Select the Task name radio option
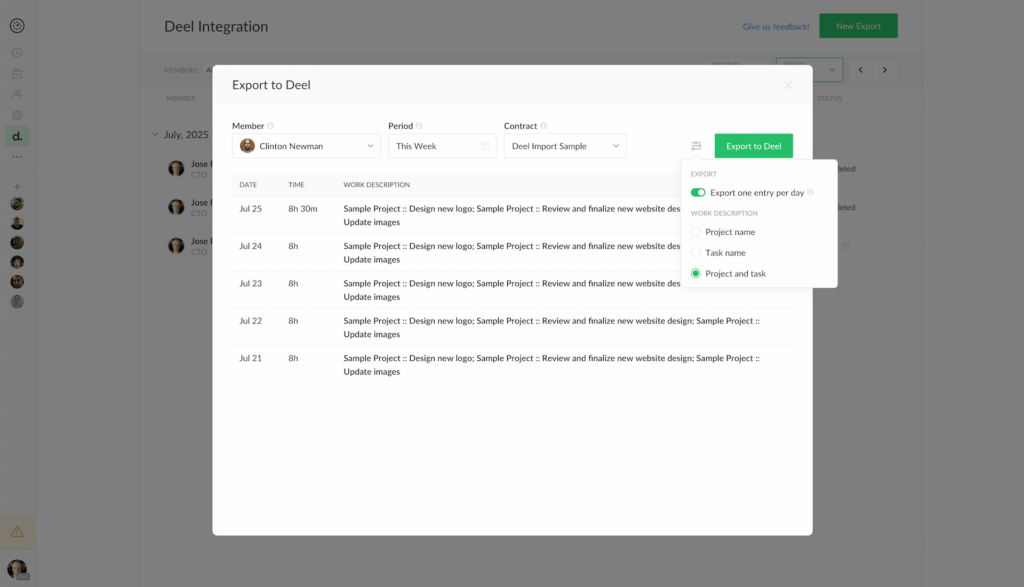Image resolution: width=1024 pixels, height=587 pixels. pyautogui.click(x=696, y=253)
